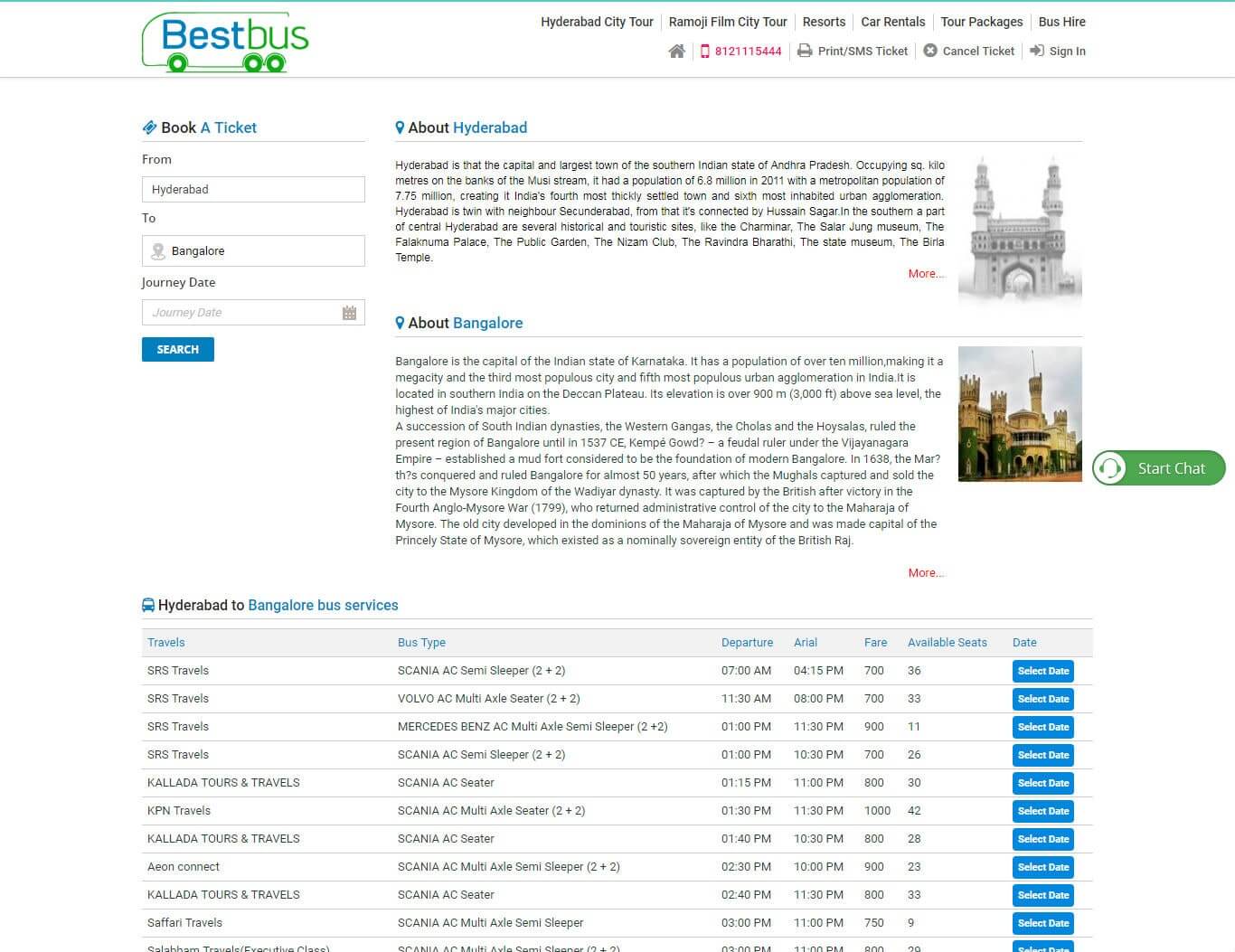Click the Fare column header
1235x952 pixels.
pos(875,643)
